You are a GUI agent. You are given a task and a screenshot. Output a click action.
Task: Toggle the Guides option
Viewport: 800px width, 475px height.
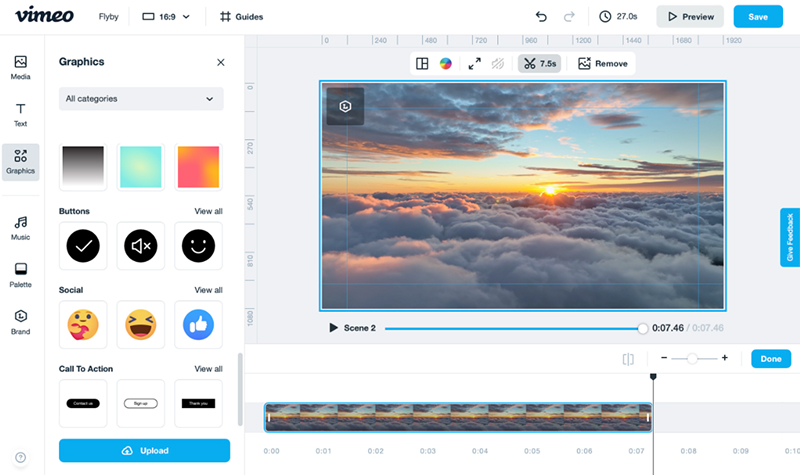click(244, 17)
